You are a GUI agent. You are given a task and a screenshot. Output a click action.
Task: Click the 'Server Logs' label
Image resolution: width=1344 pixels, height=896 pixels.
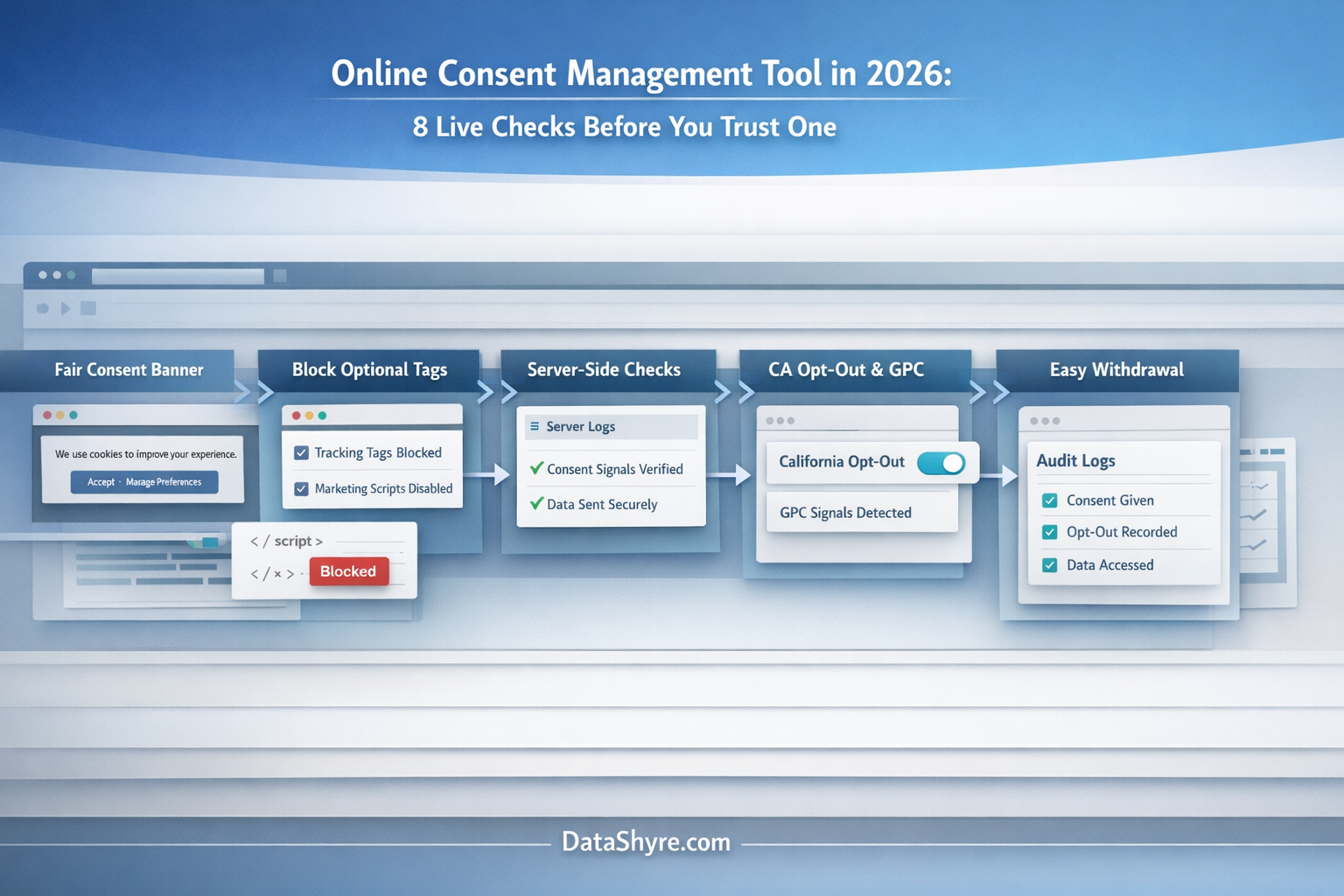point(581,426)
